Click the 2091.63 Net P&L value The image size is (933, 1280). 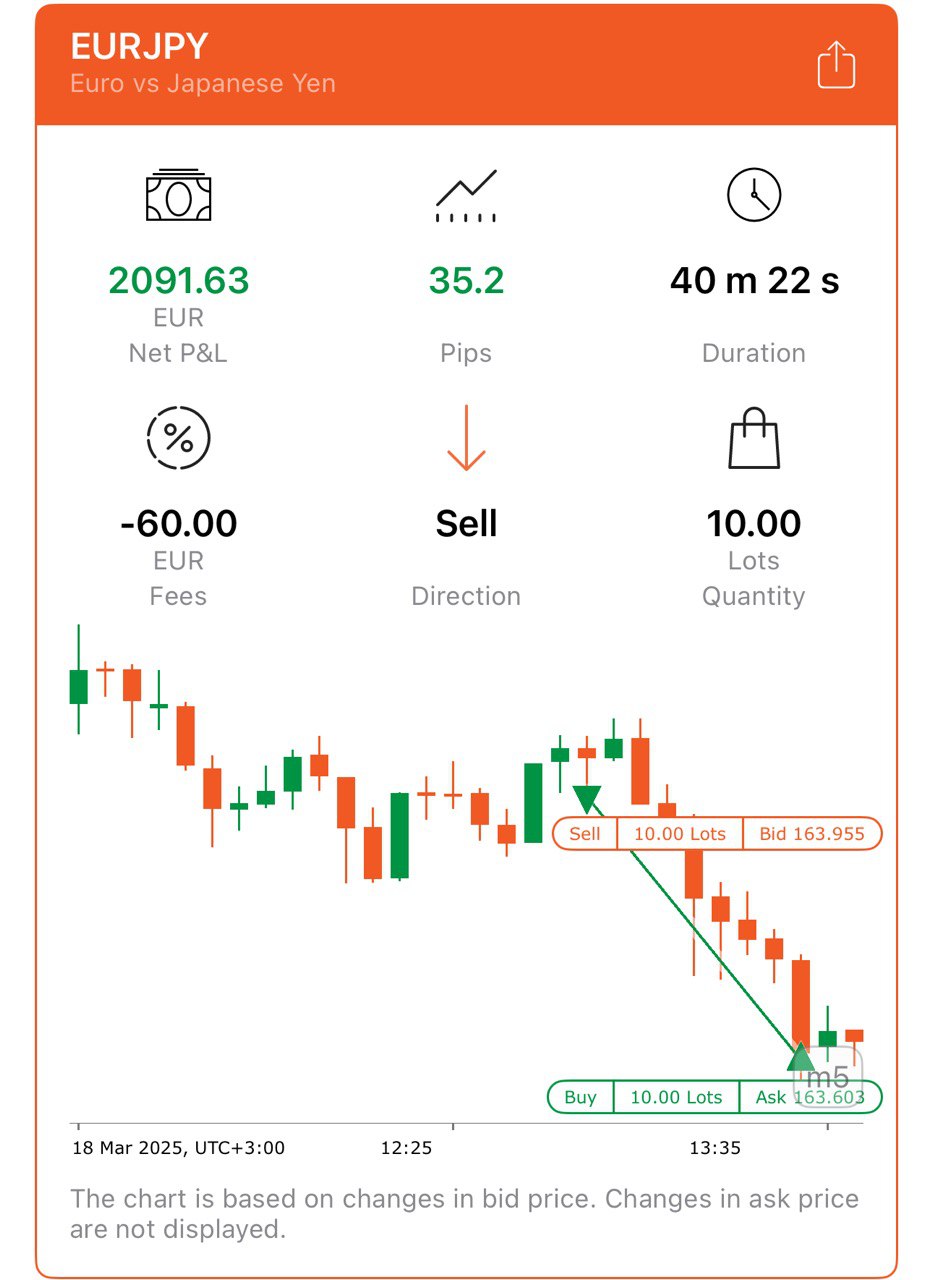[178, 281]
